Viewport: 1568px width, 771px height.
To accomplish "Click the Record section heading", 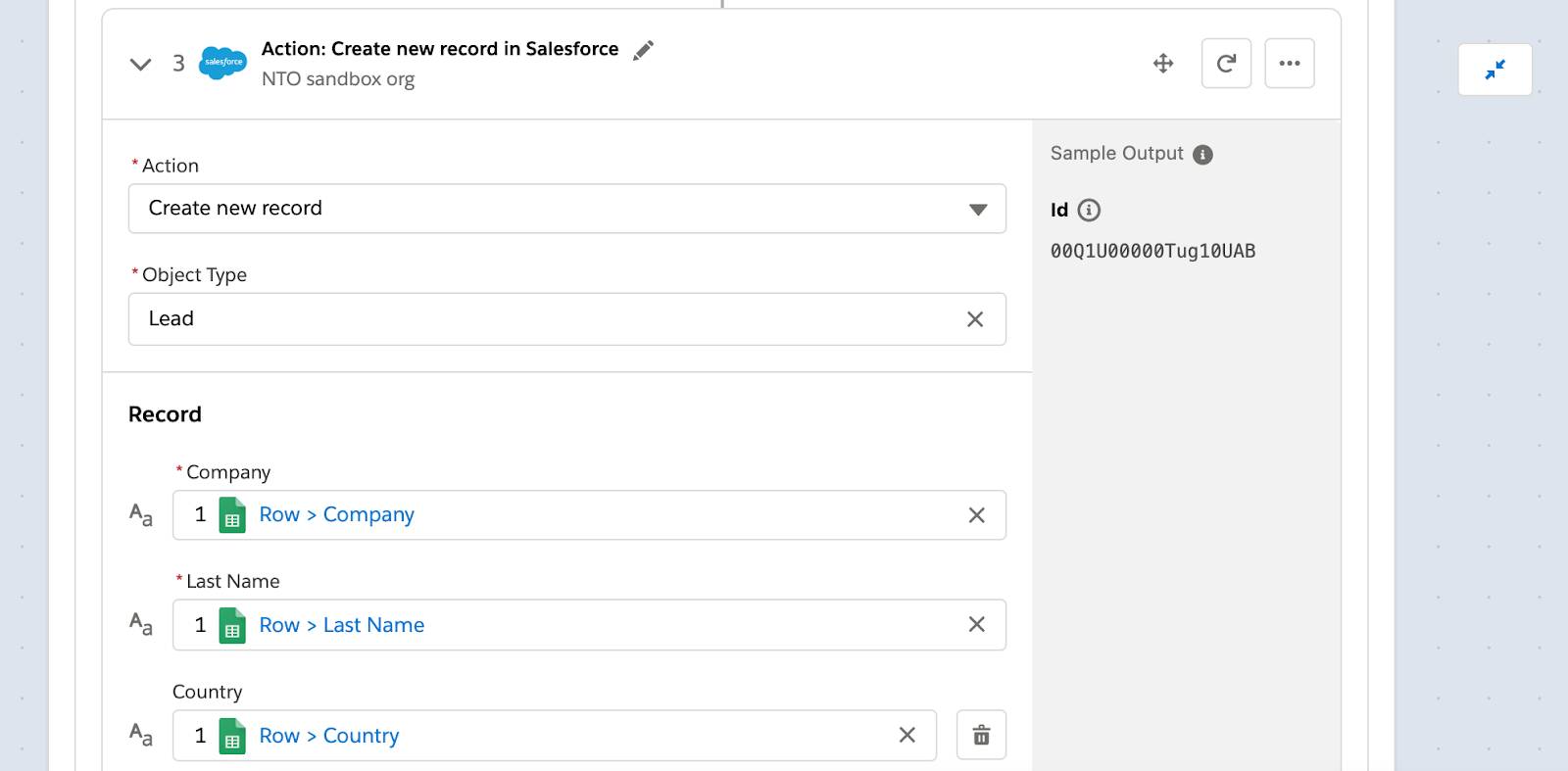I will pos(165,414).
